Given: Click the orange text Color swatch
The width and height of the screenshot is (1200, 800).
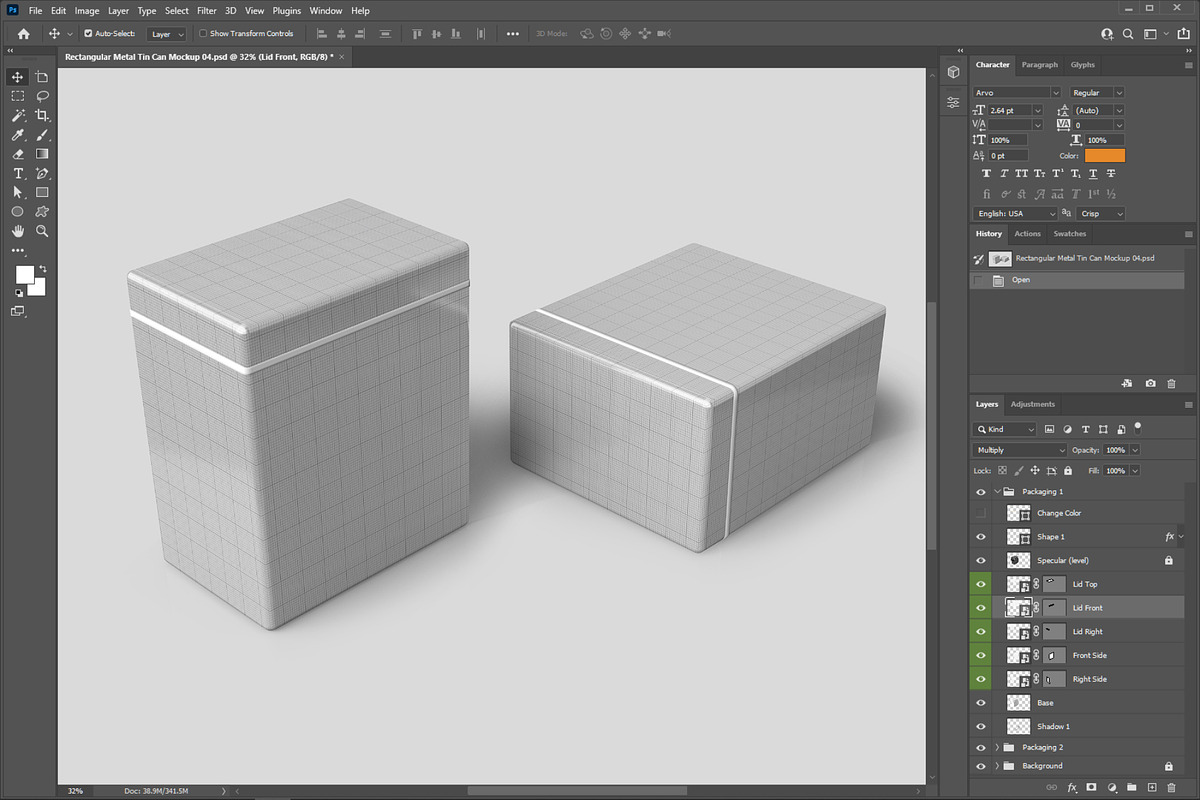Looking at the screenshot, I should 1105,156.
